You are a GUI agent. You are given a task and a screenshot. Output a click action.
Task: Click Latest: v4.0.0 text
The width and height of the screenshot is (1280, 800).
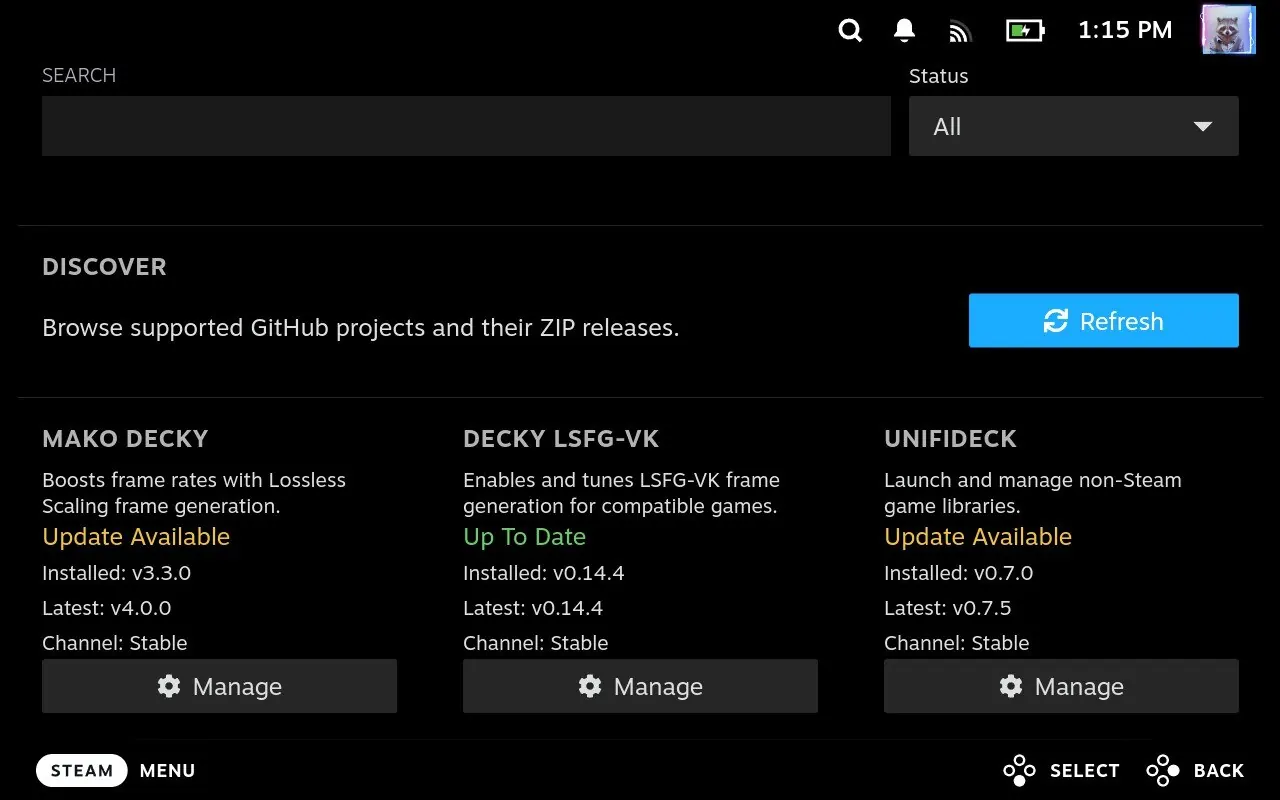[x=106, y=608]
